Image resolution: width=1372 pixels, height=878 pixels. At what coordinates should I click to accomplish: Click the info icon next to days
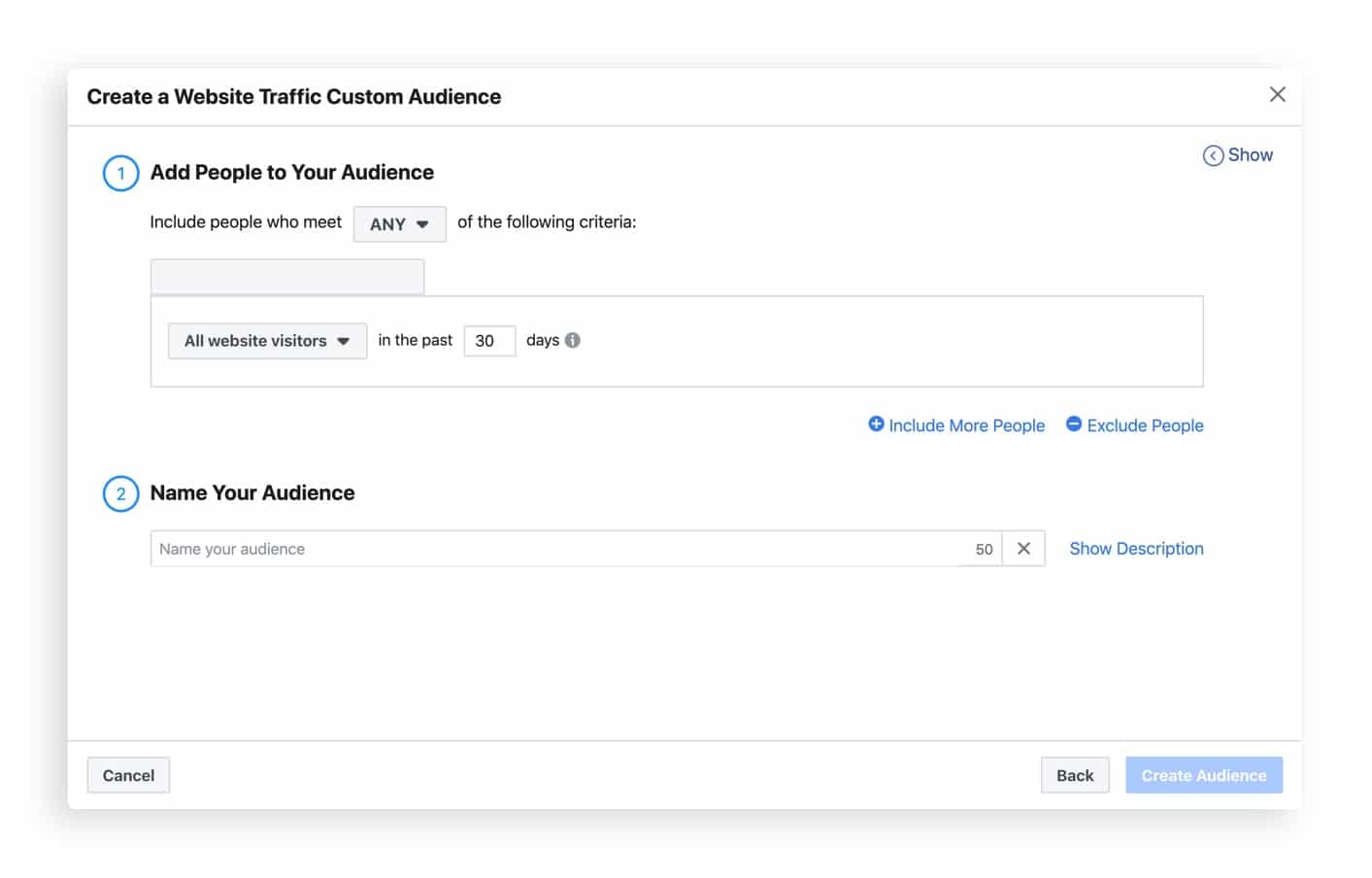coord(572,340)
